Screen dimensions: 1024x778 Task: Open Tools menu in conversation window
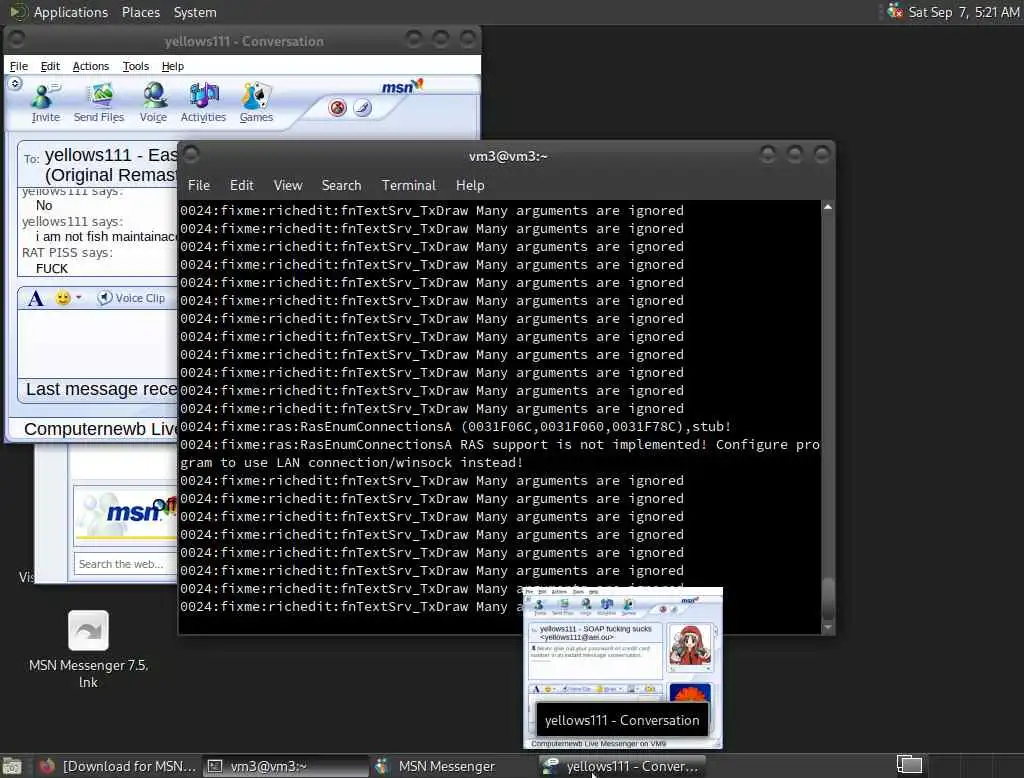(x=135, y=66)
